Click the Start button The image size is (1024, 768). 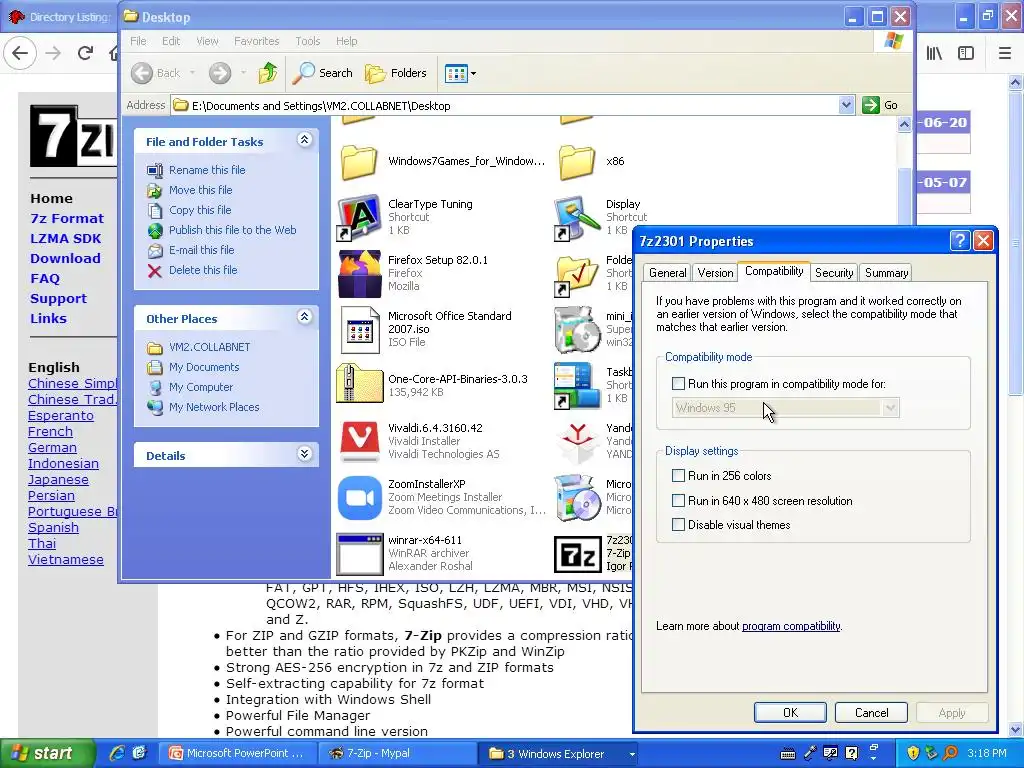[47, 754]
